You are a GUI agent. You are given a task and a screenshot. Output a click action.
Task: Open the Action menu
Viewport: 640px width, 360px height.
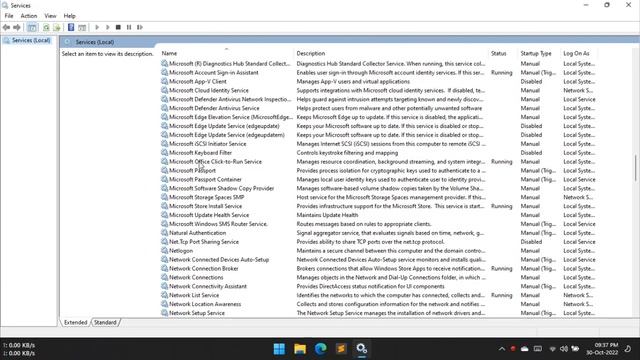point(29,16)
